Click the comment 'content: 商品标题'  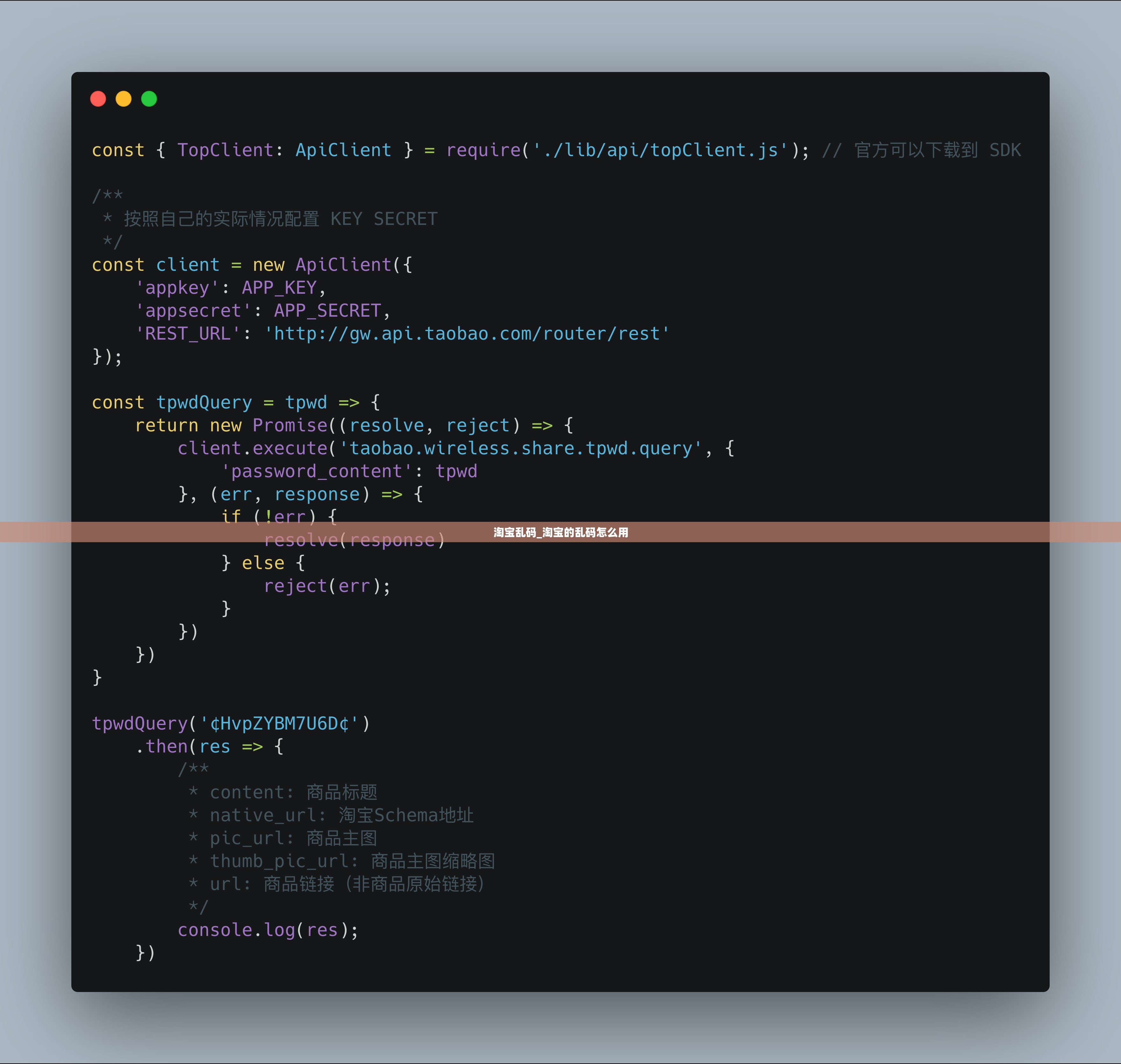point(293,792)
